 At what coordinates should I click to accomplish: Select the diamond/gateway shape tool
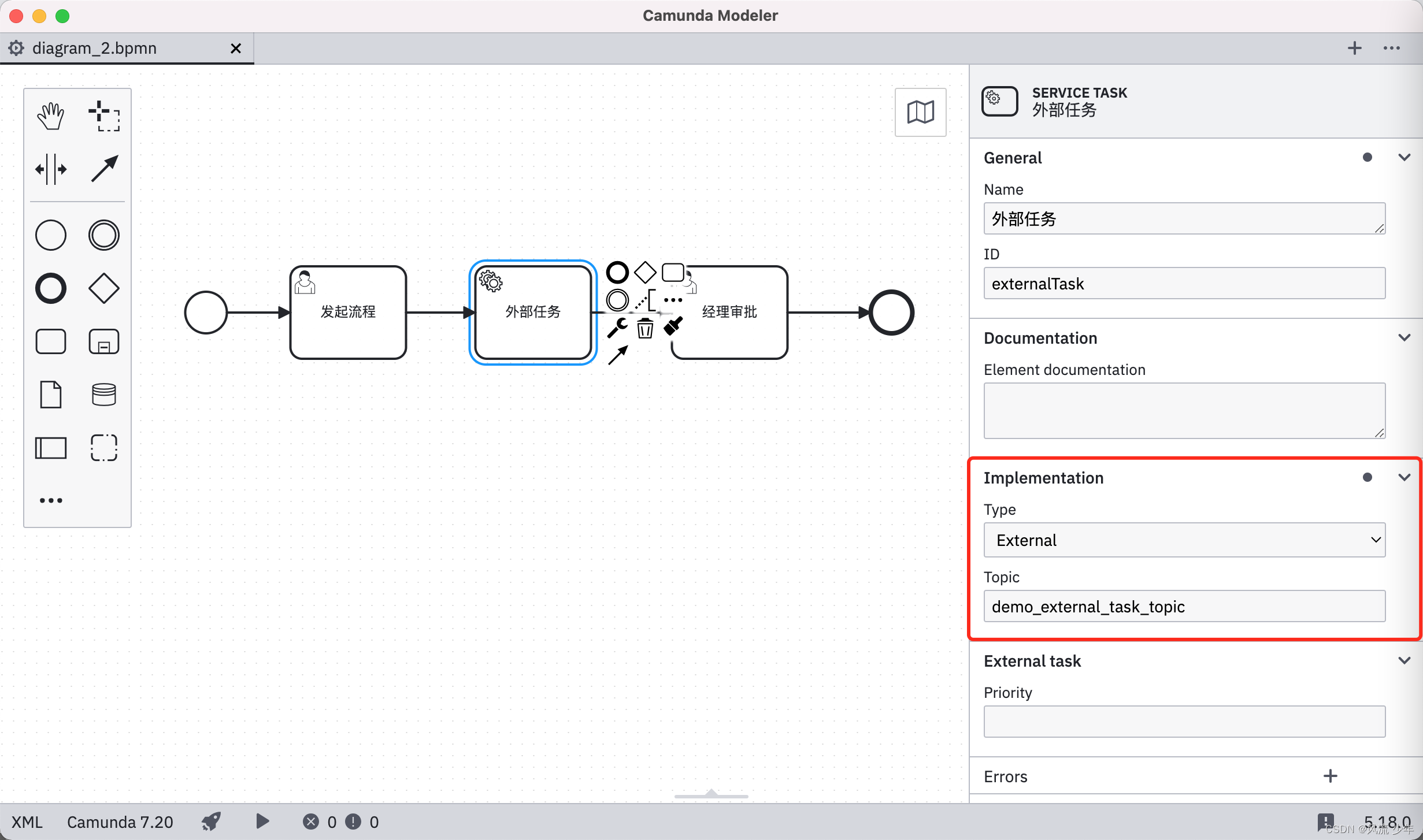[104, 288]
